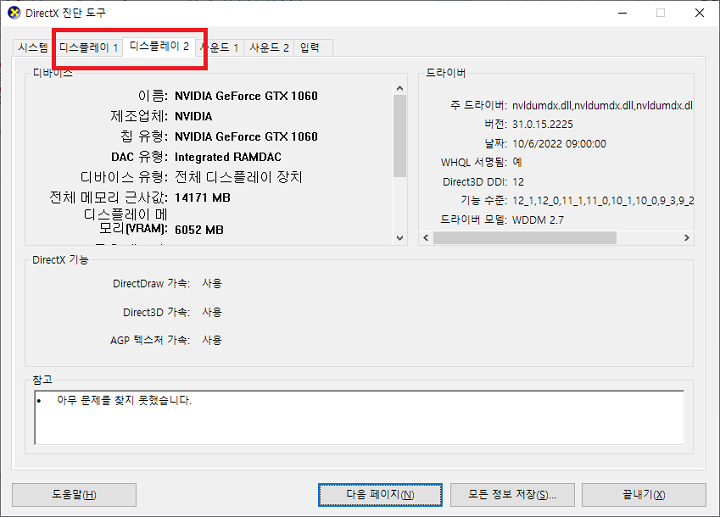Select the 기능 수준 12_1,12_0 value
The width and height of the screenshot is (720, 517).
(603, 201)
